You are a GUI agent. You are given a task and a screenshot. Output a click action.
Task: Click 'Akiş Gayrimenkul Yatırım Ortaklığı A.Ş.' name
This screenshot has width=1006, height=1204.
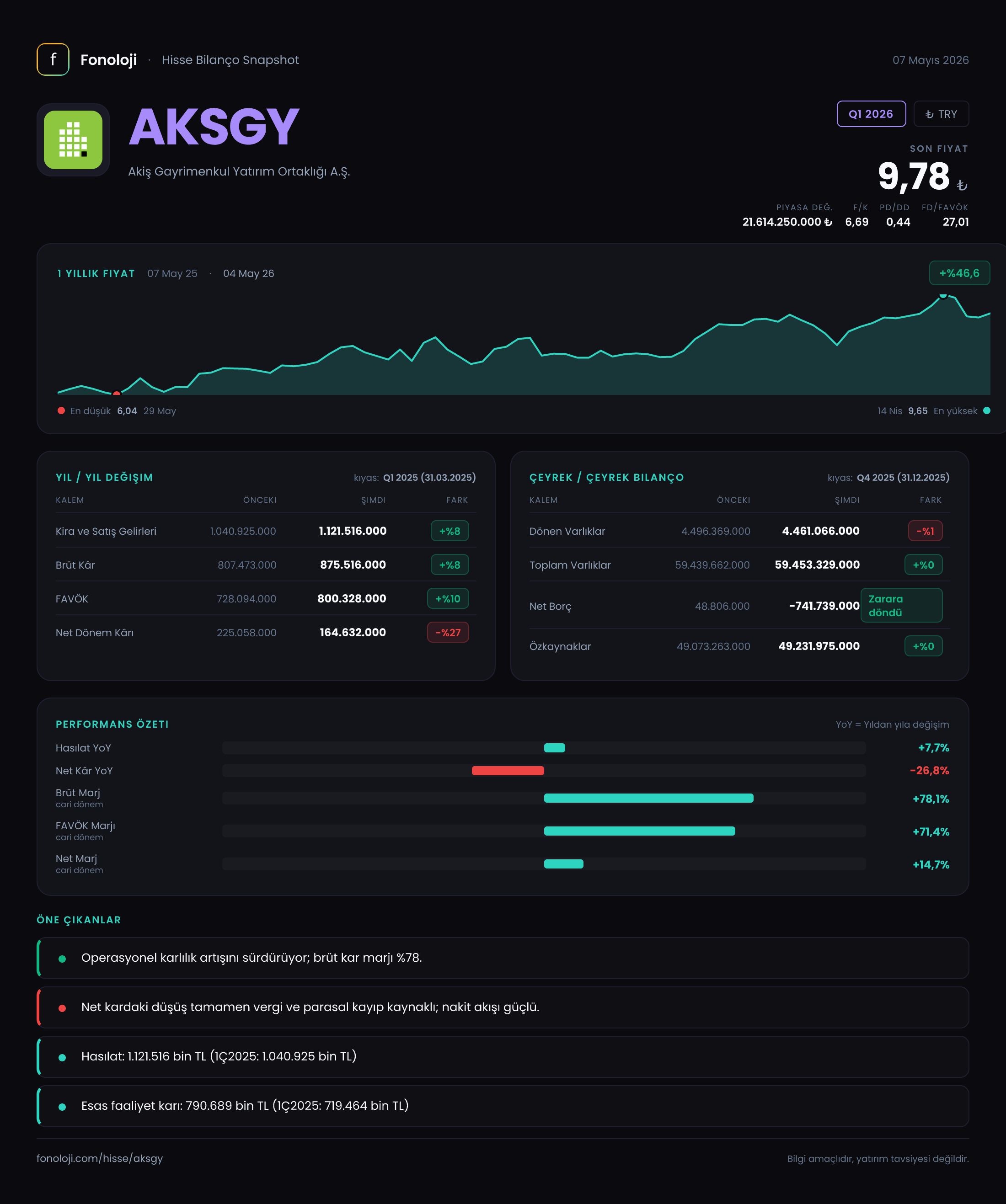tap(239, 171)
